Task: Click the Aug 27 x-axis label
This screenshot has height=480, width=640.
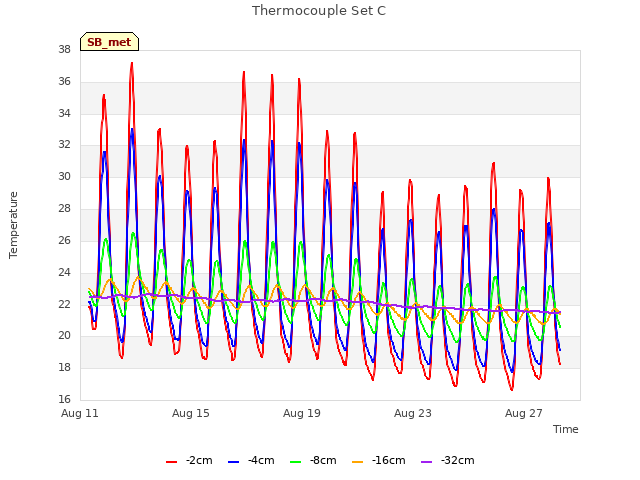Action: [524, 413]
